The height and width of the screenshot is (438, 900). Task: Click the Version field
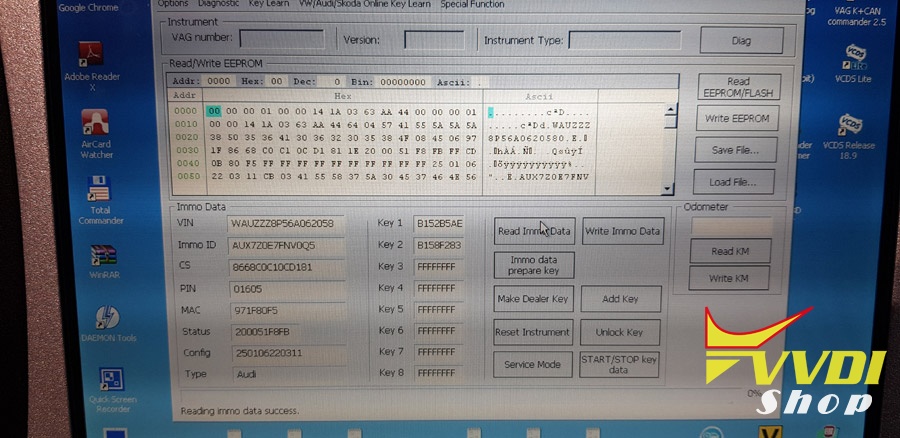[434, 40]
